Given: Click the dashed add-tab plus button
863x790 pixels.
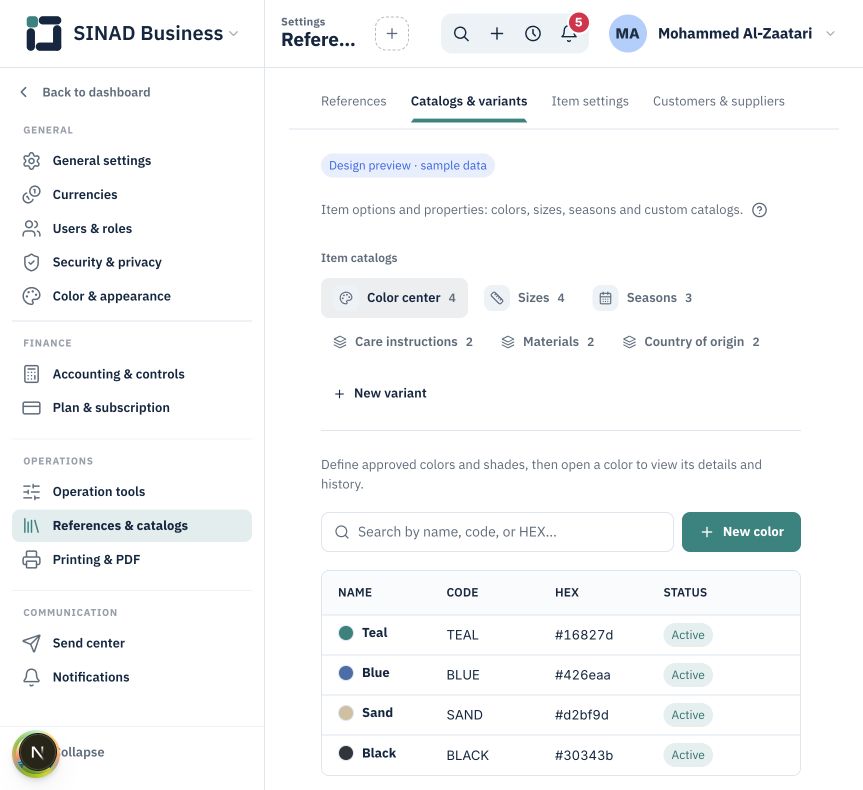Looking at the screenshot, I should 392,34.
